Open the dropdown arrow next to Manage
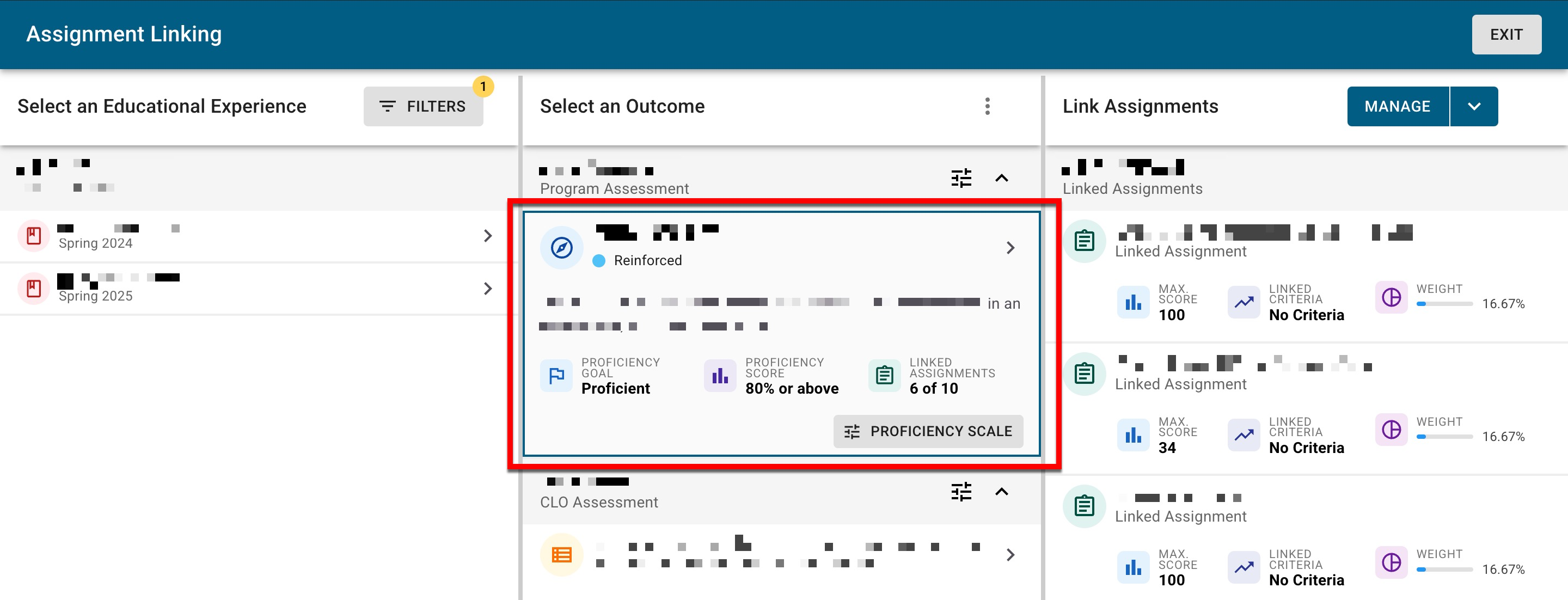The width and height of the screenshot is (1568, 600). 1474,107
